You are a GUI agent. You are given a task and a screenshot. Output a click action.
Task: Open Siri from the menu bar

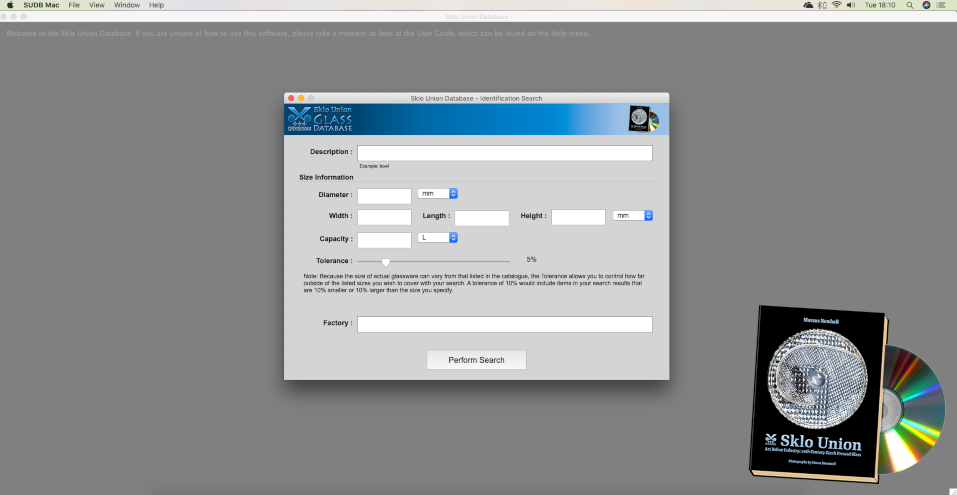(x=926, y=5)
